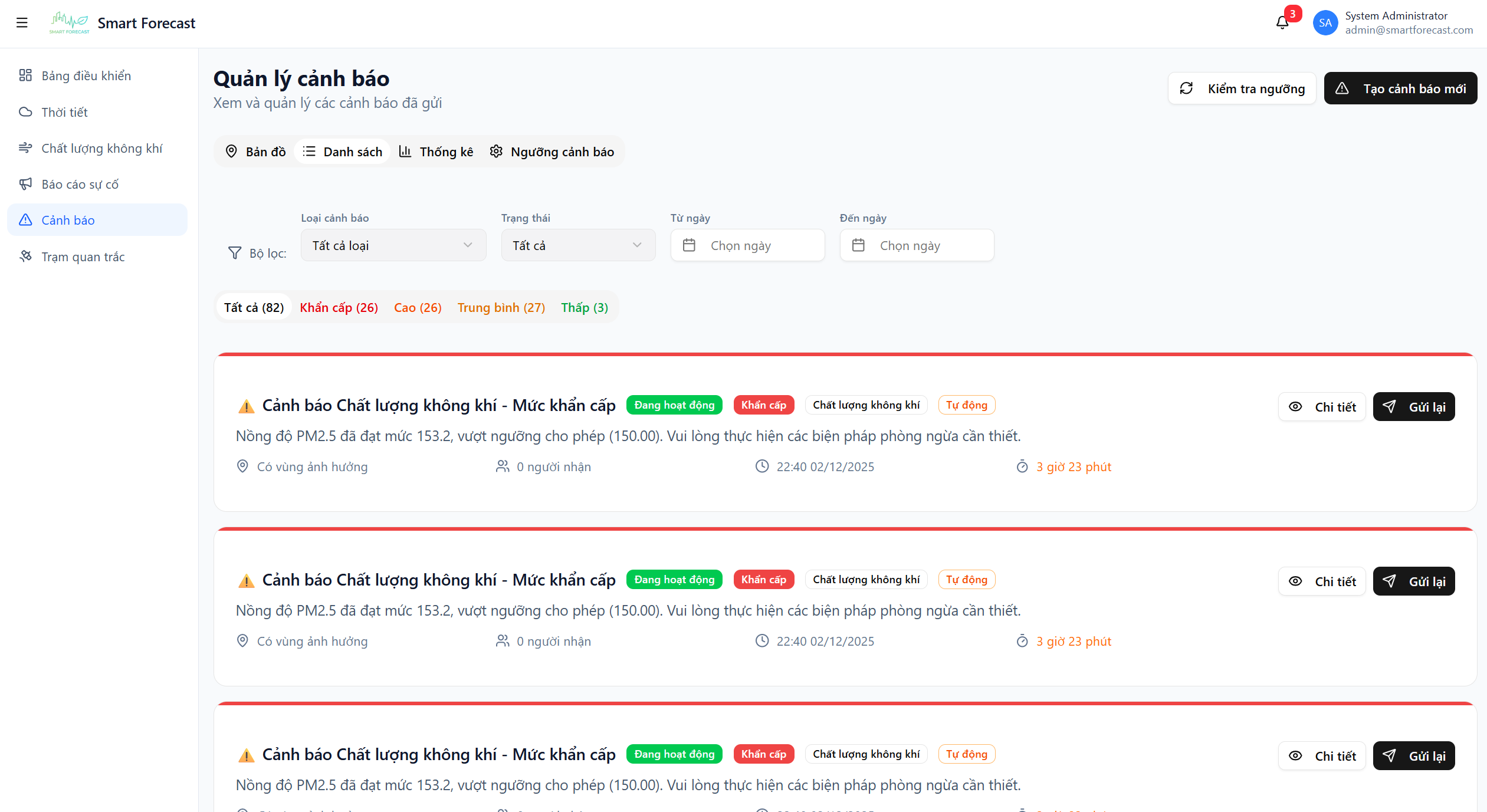Click the Bộ lọc filter icon
The height and width of the screenshot is (812, 1487).
(235, 253)
